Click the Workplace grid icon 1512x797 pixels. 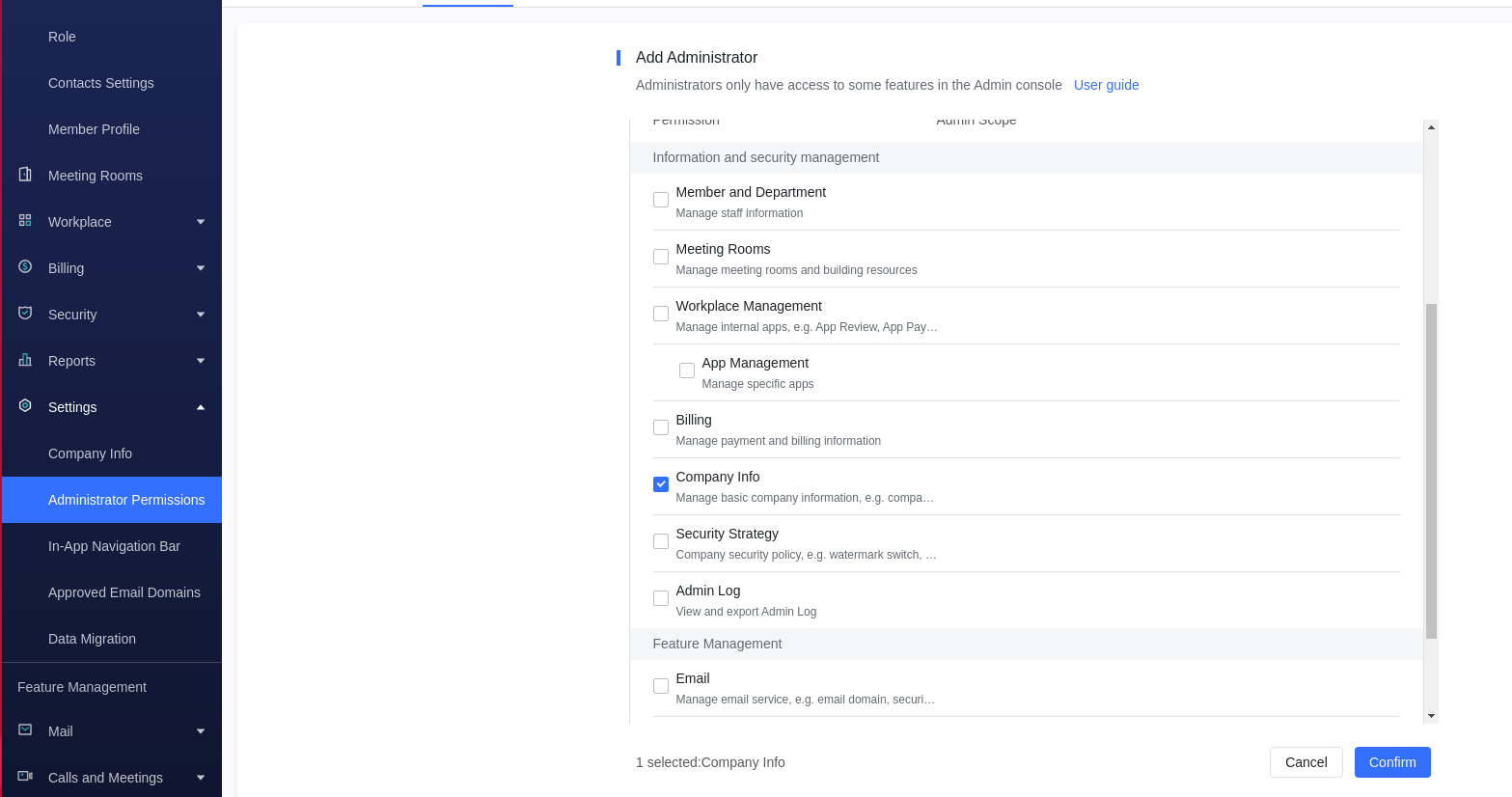25,221
